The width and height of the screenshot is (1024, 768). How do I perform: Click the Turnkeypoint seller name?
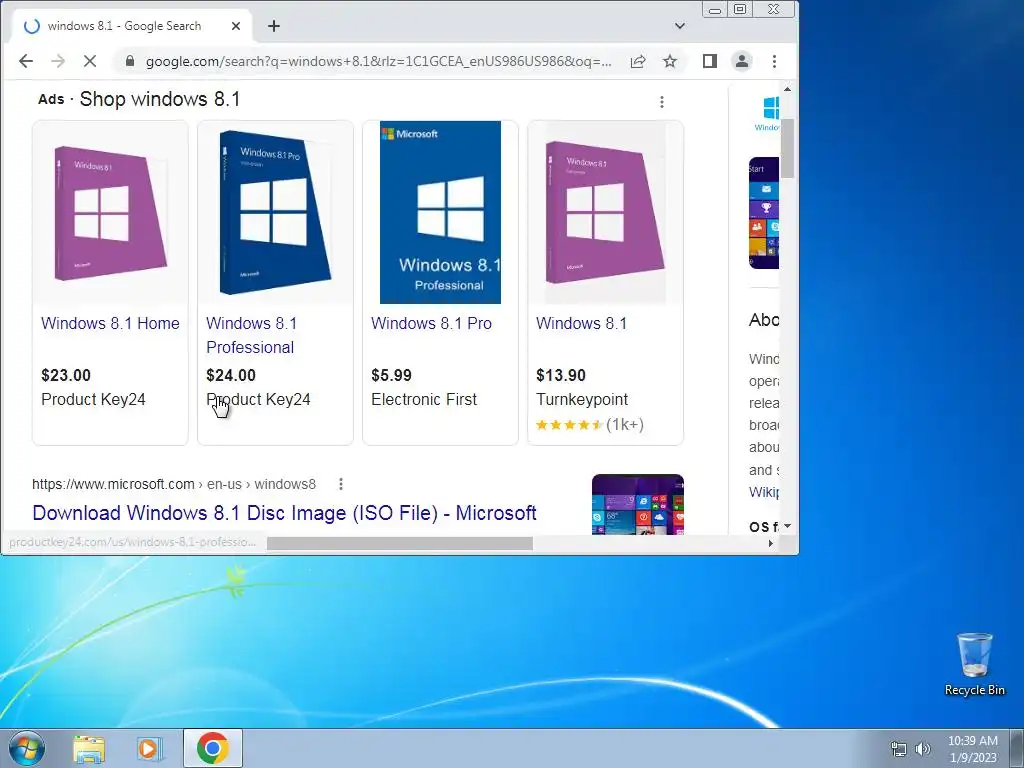point(582,400)
